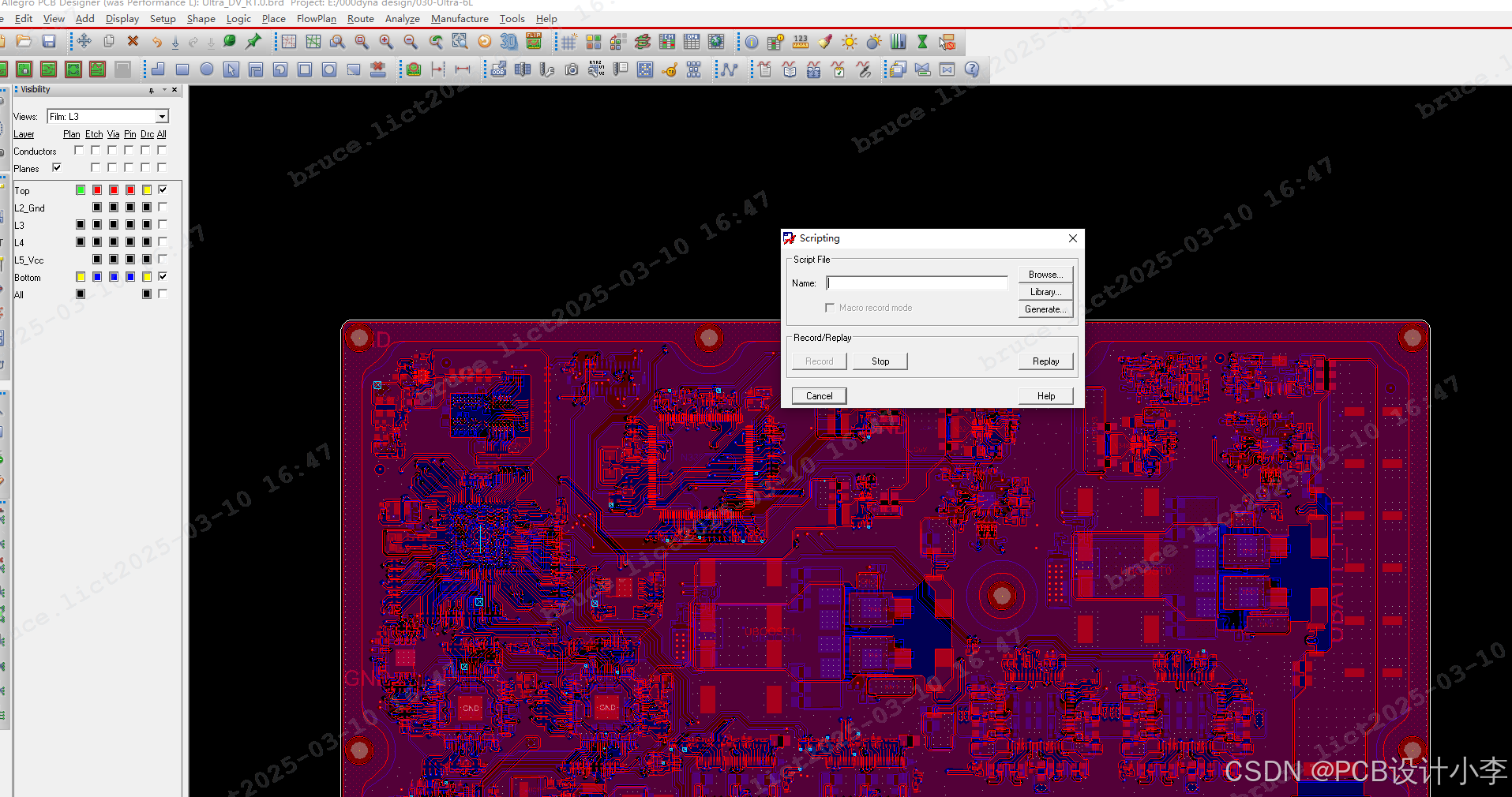Open the Manufacture menu
1512x797 pixels.
click(x=460, y=18)
